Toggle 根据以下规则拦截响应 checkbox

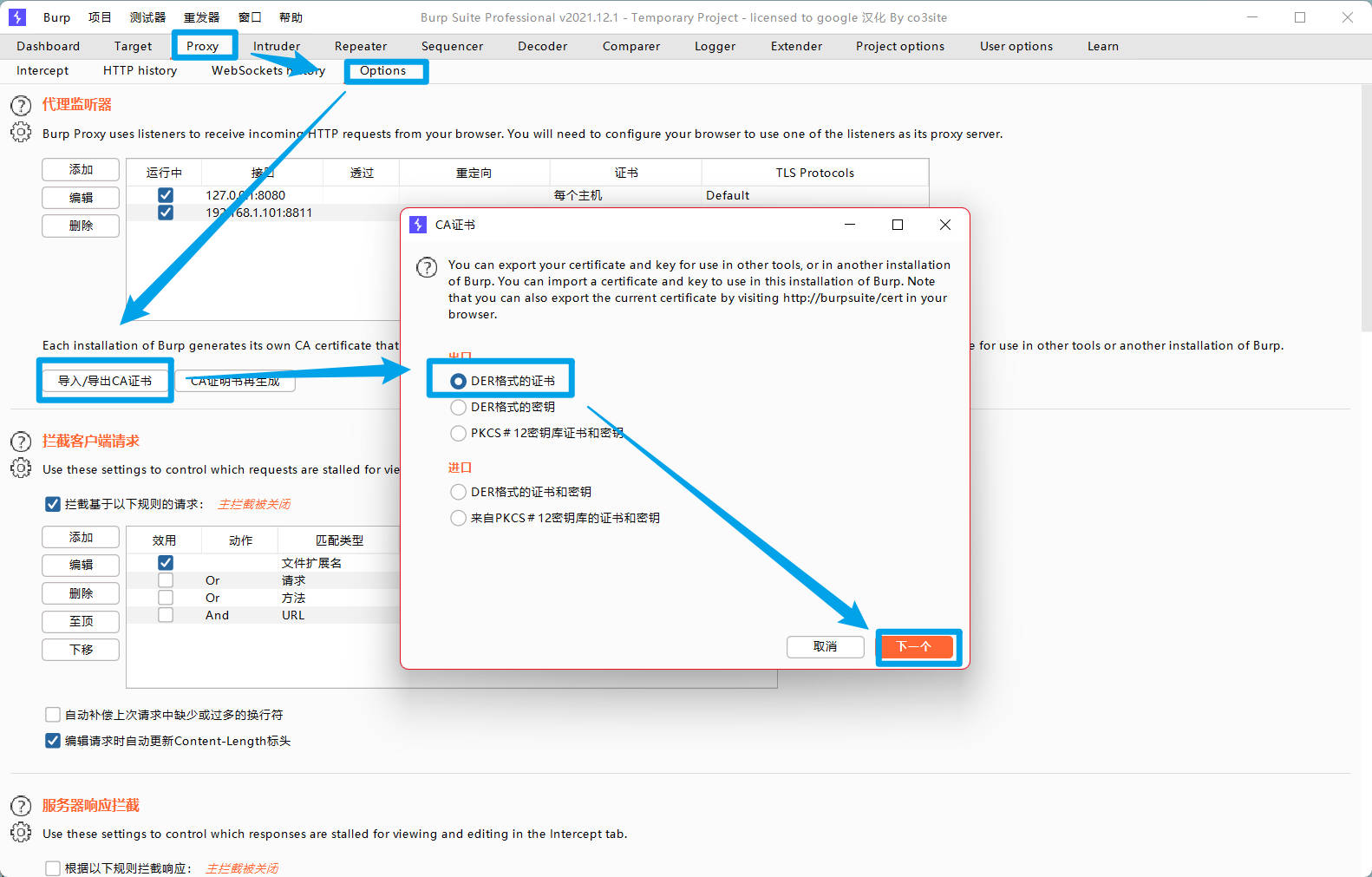click(x=53, y=868)
